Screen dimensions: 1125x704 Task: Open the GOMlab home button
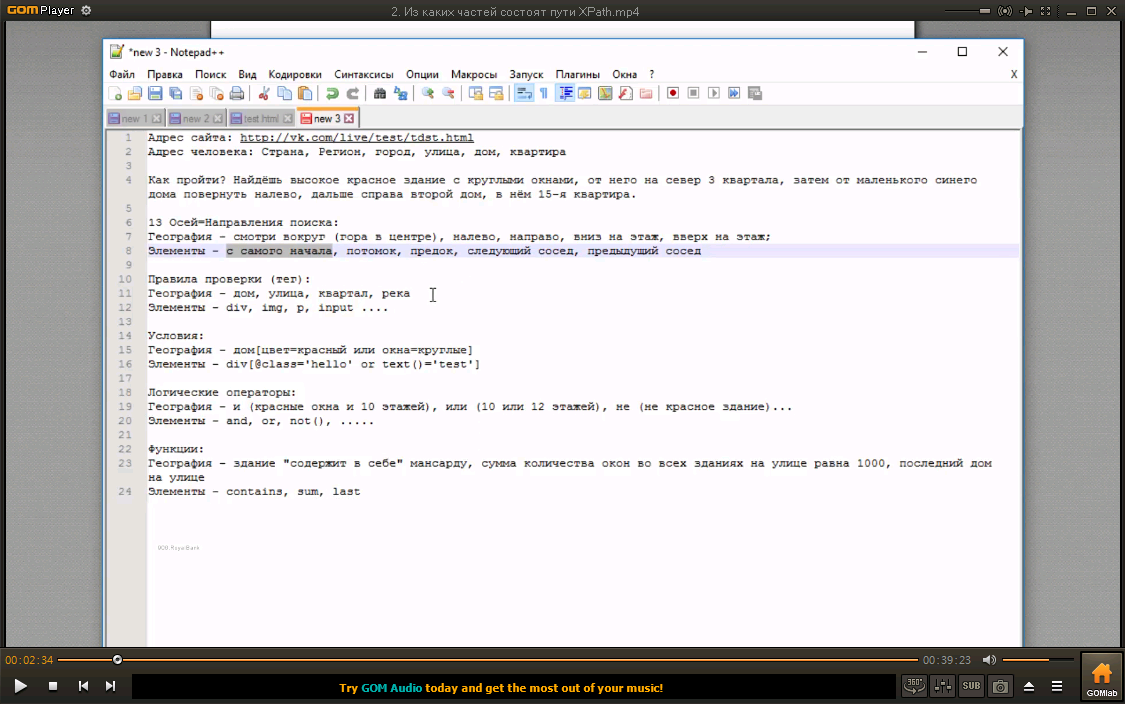click(x=1100, y=678)
